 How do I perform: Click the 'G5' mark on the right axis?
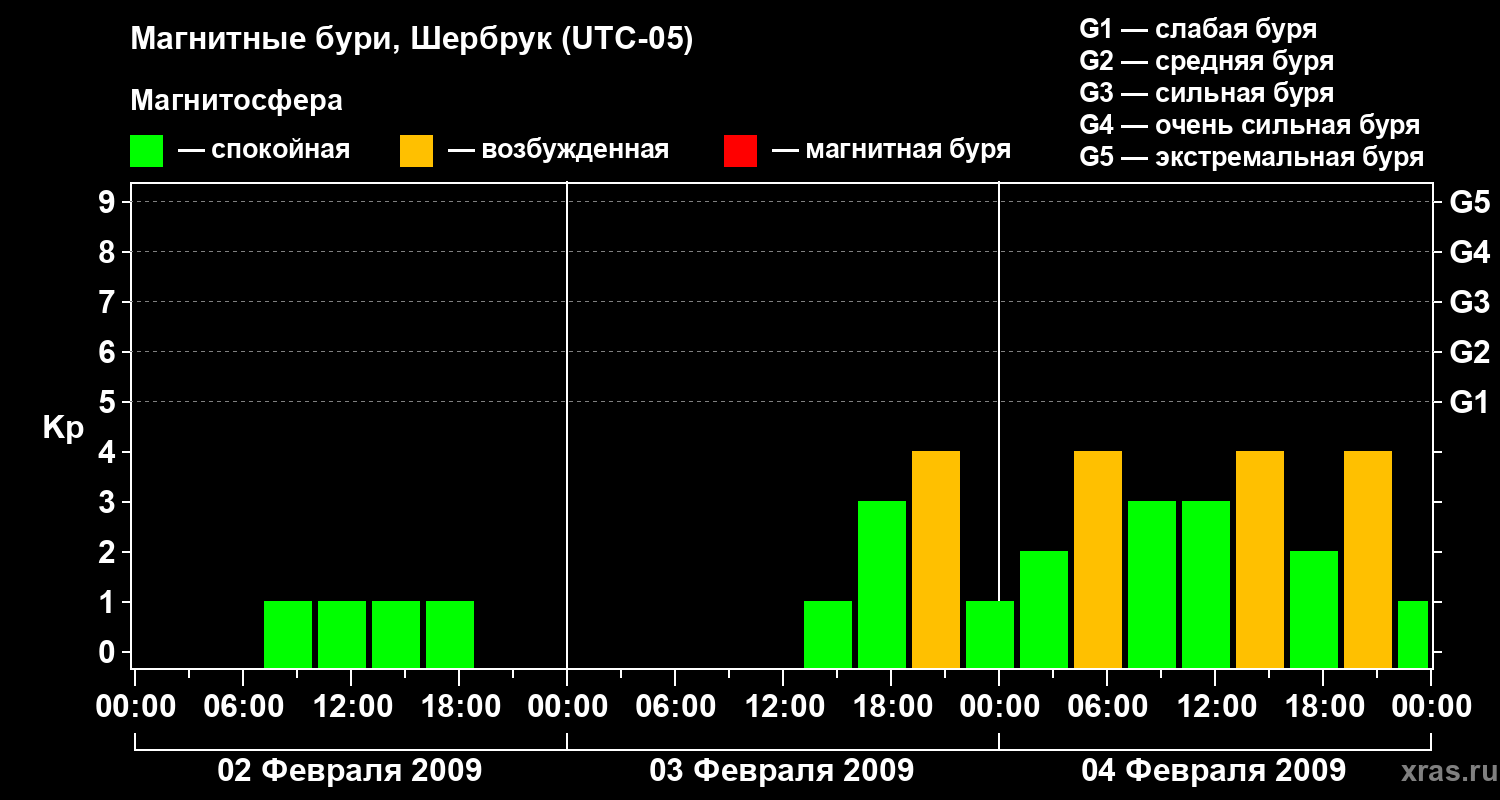[1470, 202]
